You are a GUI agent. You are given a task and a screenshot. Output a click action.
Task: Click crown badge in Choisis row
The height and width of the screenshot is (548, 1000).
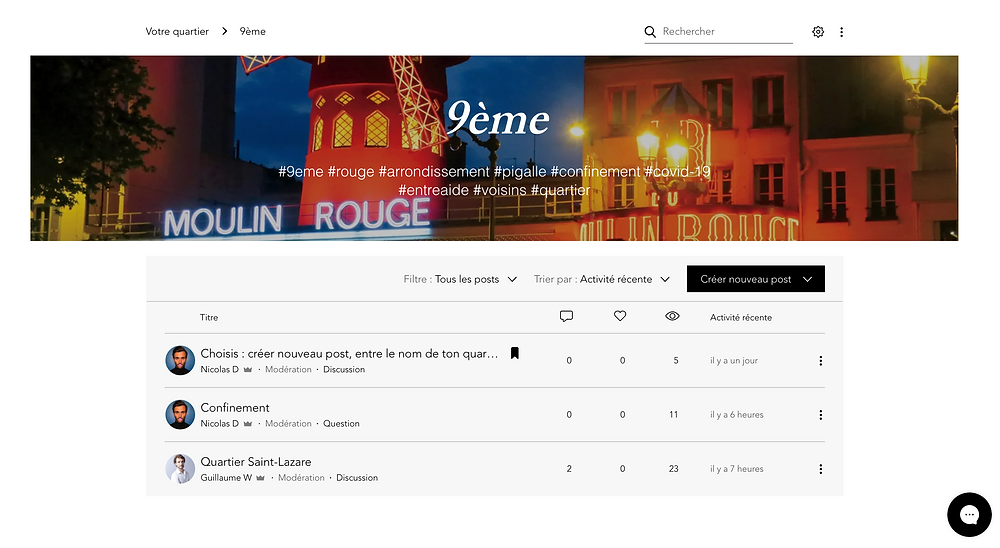247,369
